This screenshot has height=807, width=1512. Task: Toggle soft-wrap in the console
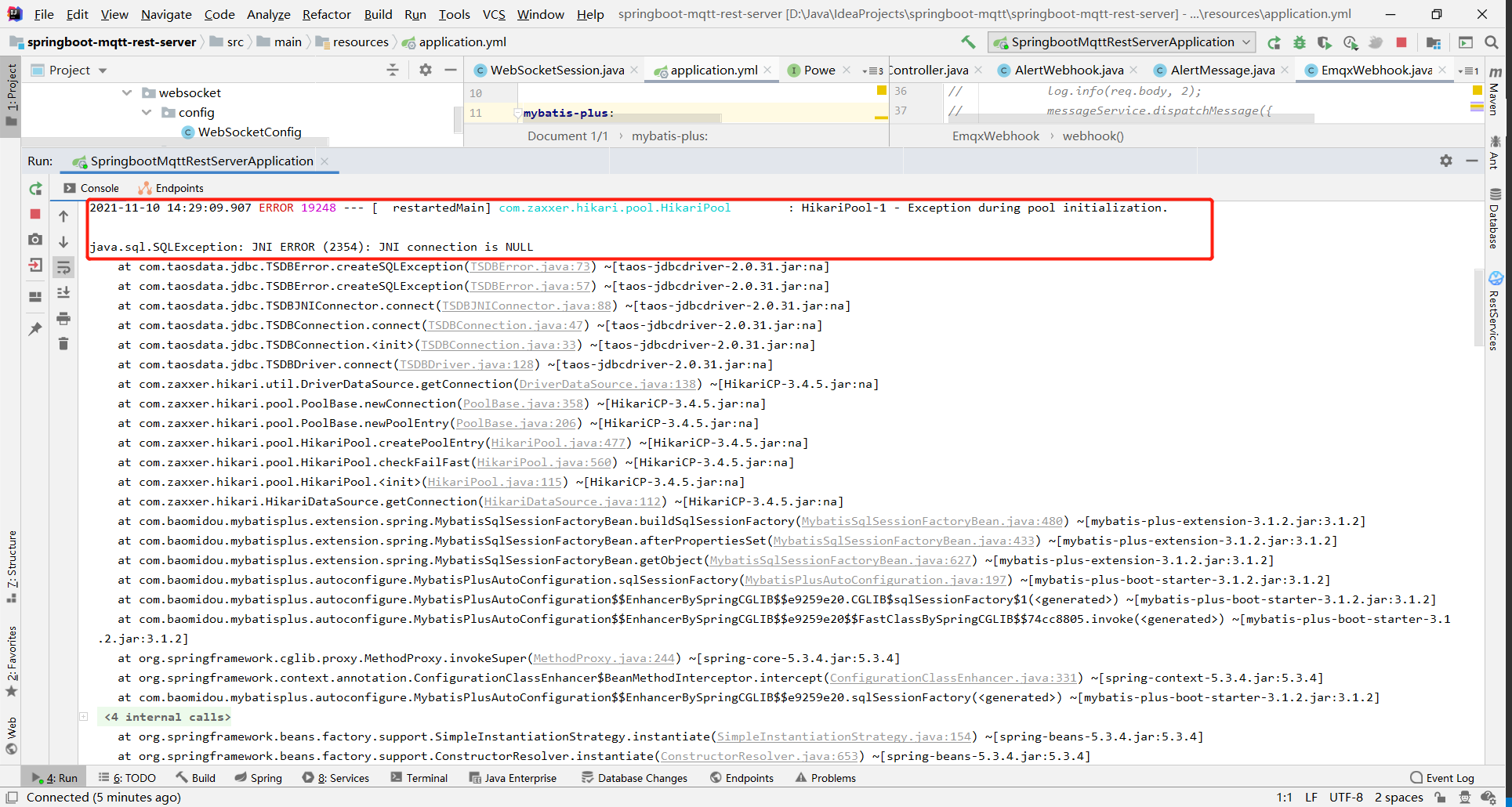tap(63, 266)
